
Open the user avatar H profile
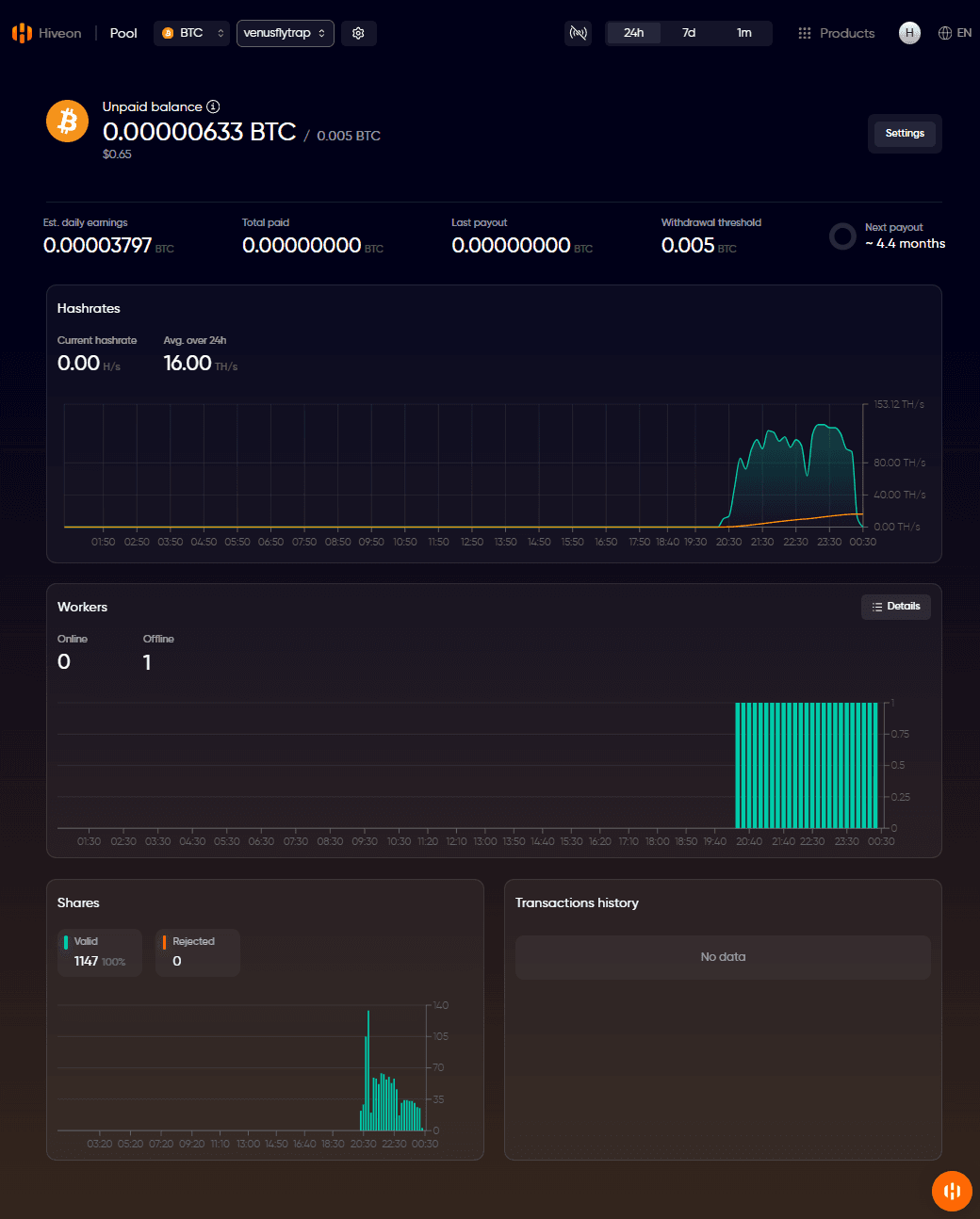click(x=909, y=33)
